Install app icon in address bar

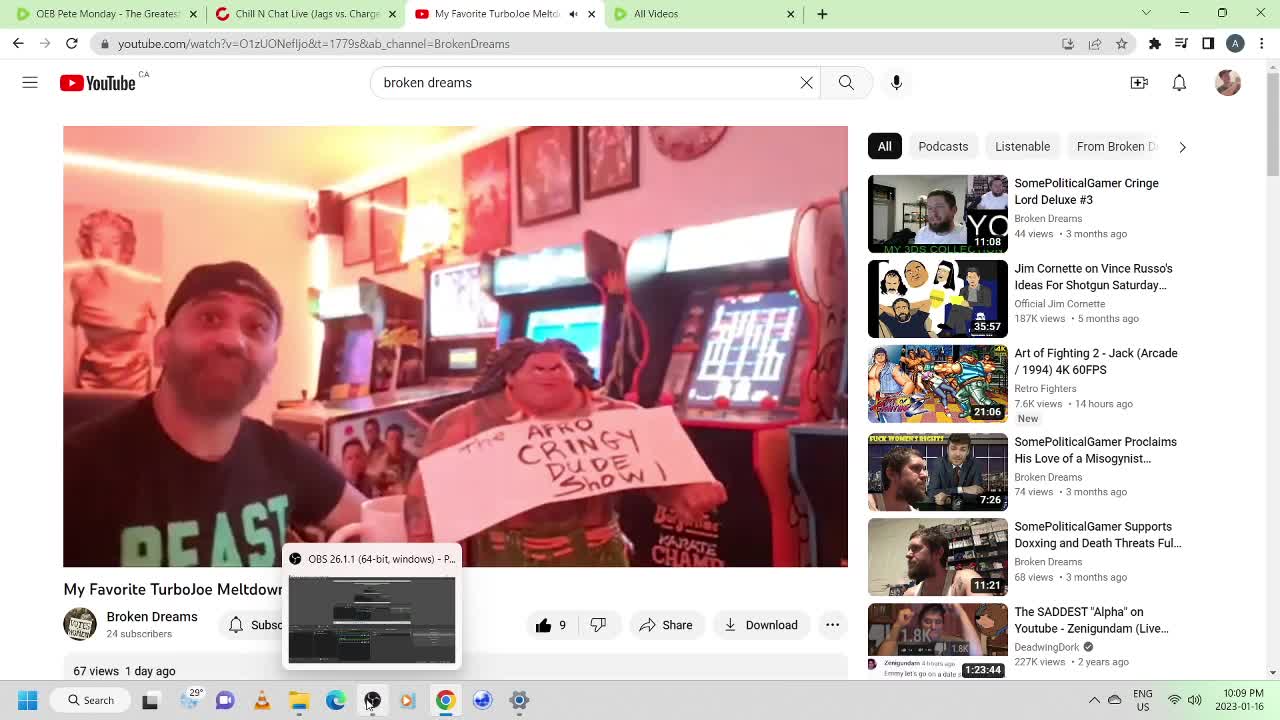1068,44
